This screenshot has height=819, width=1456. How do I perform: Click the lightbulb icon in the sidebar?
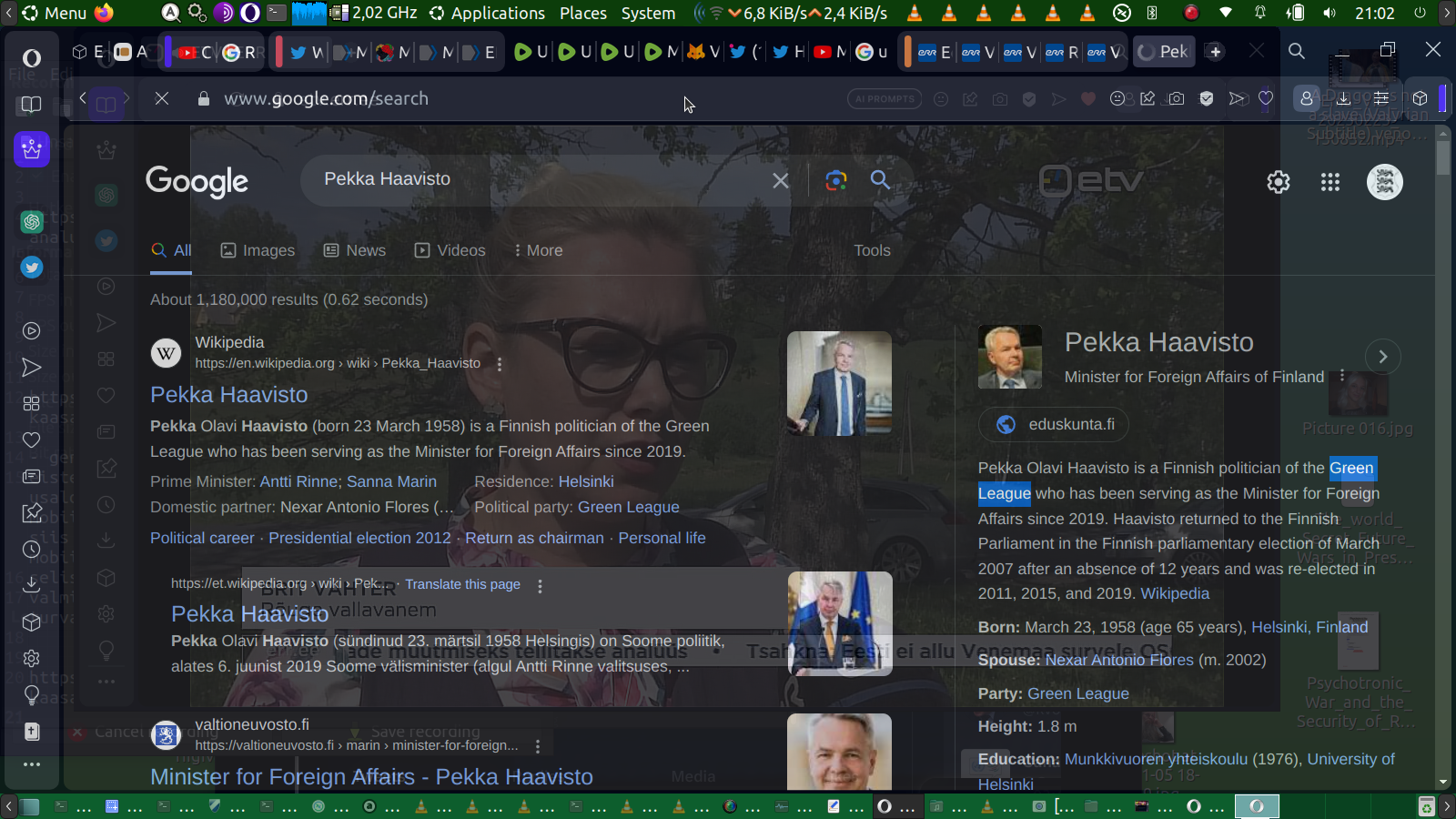[32, 695]
